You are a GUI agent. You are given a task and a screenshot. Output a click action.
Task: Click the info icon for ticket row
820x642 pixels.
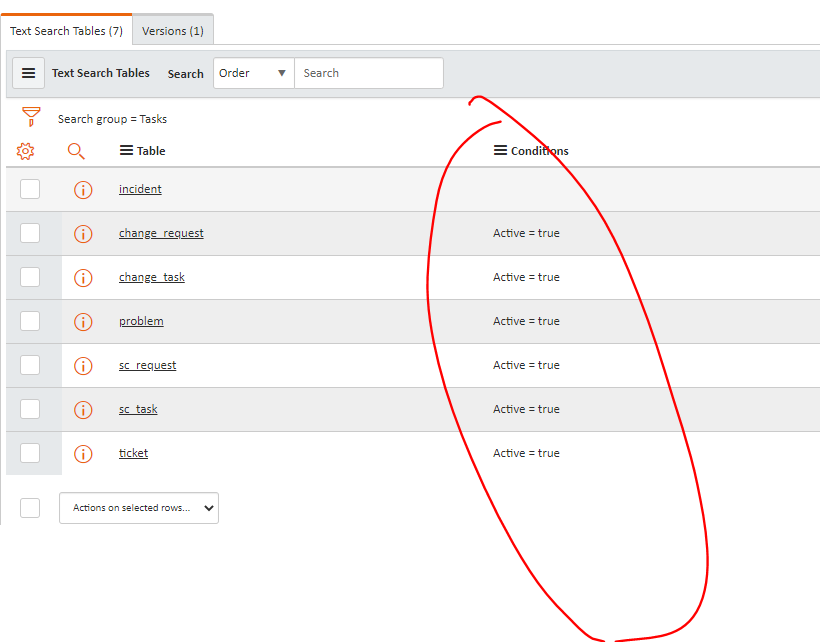[83, 453]
